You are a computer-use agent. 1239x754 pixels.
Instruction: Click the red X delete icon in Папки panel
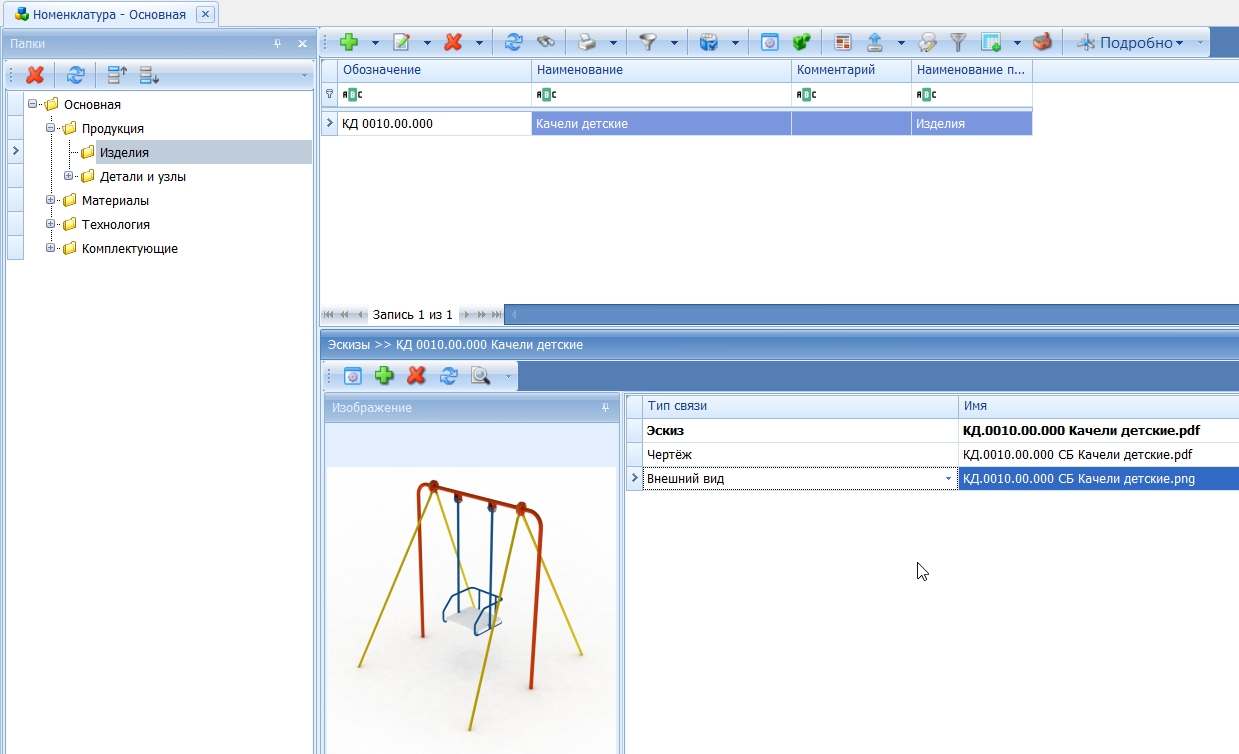[x=35, y=75]
